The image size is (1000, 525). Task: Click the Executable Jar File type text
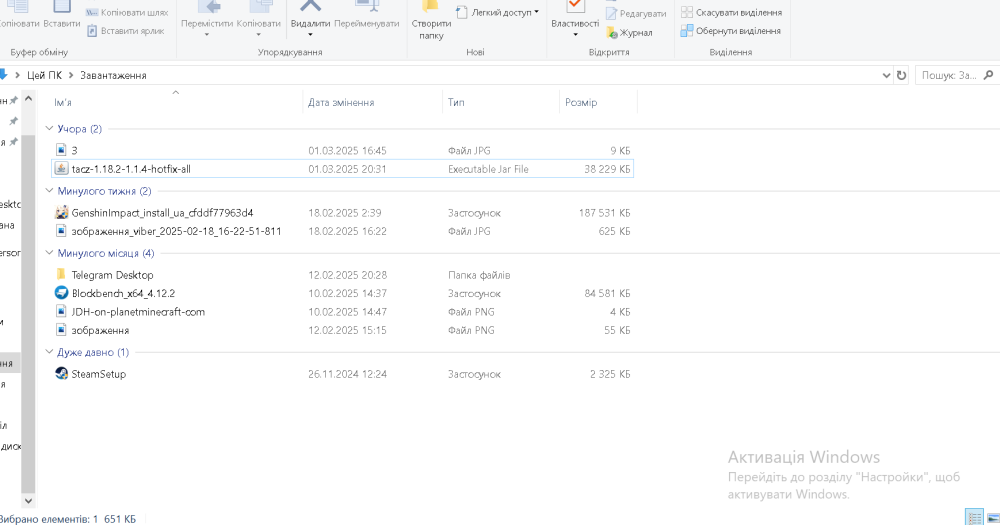(488, 169)
